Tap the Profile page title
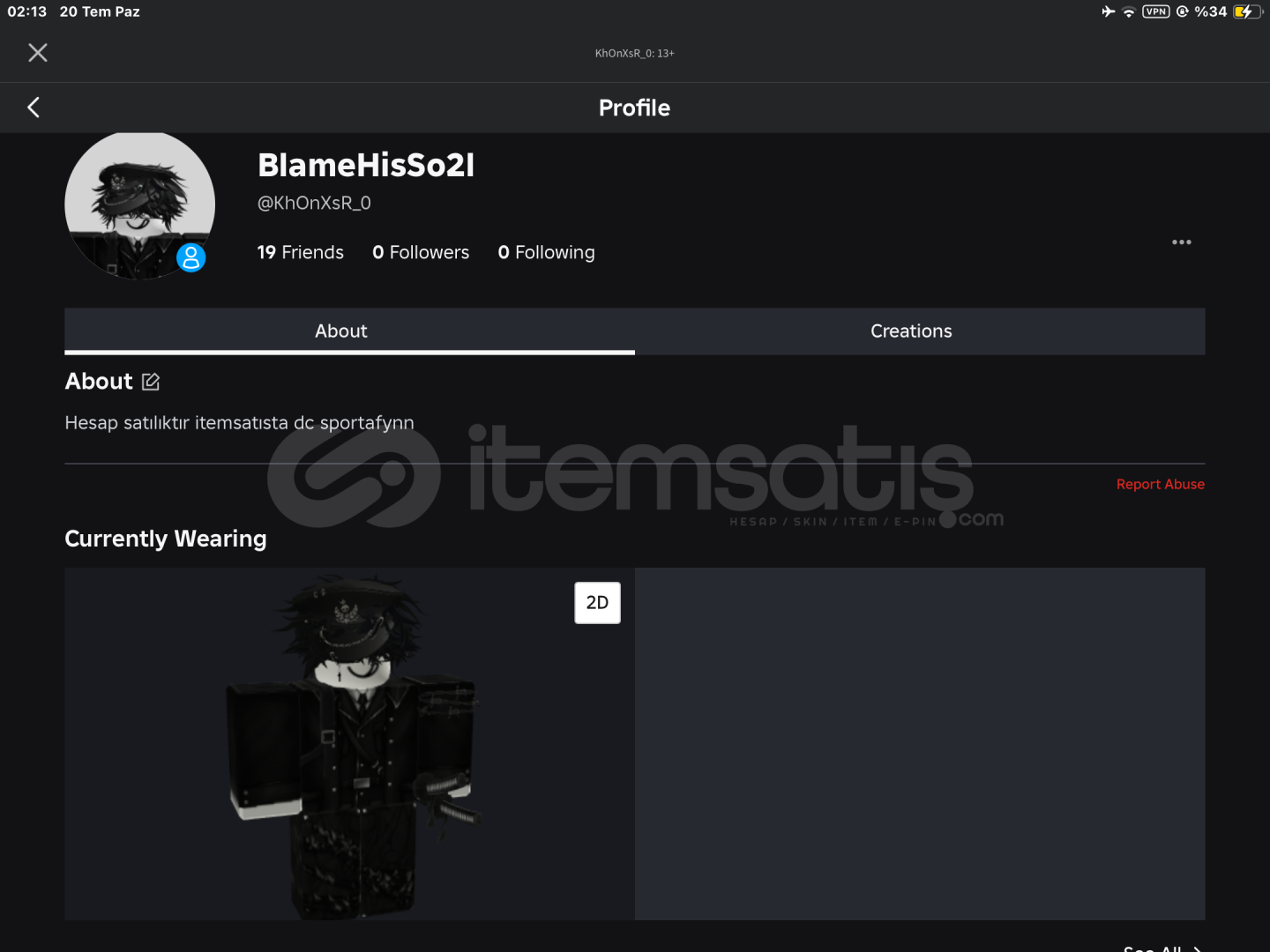 tap(634, 108)
